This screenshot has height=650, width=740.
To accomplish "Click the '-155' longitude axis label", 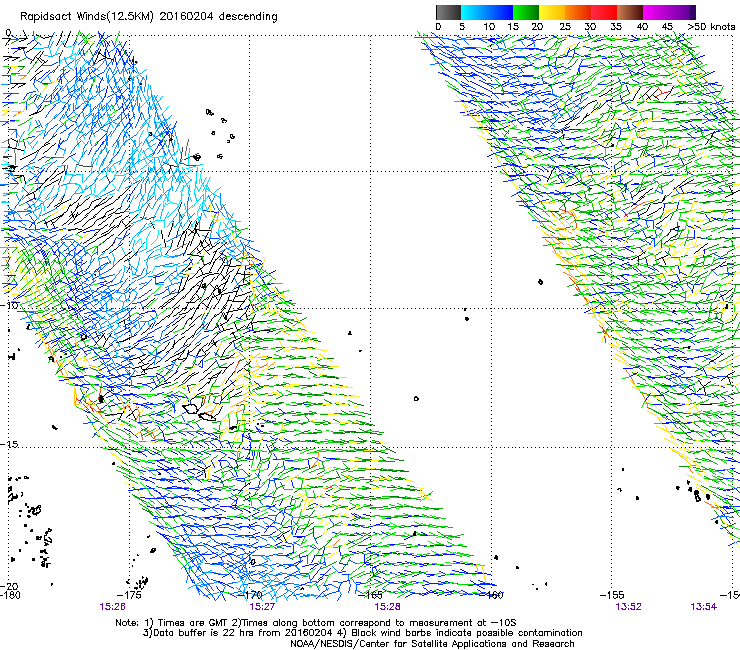I will coord(612,595).
